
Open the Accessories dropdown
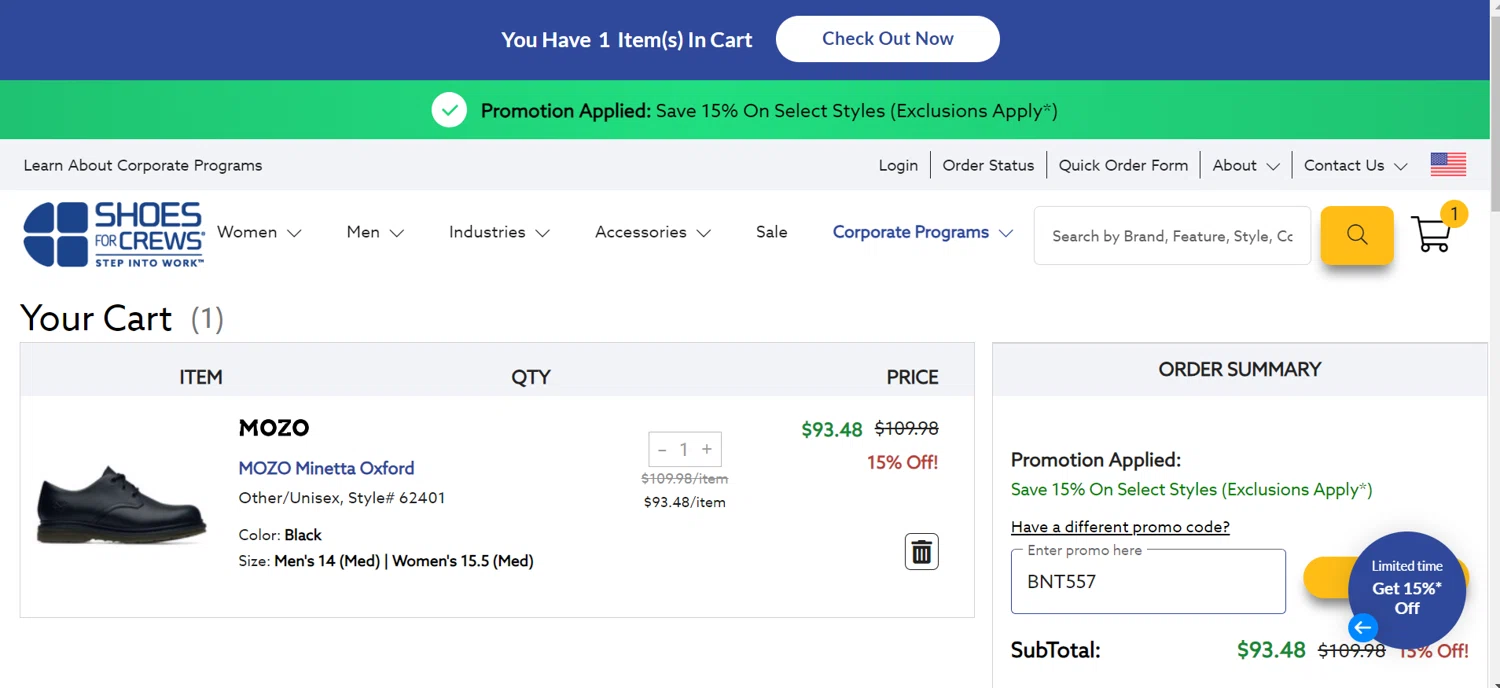coord(653,232)
